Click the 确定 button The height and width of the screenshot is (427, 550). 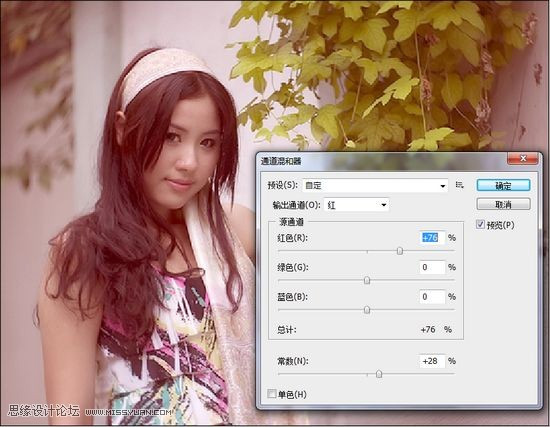click(503, 186)
